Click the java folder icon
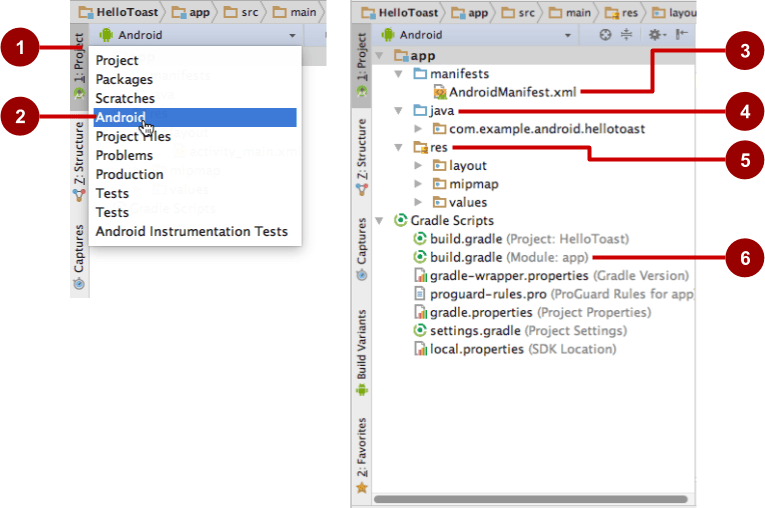 point(420,111)
